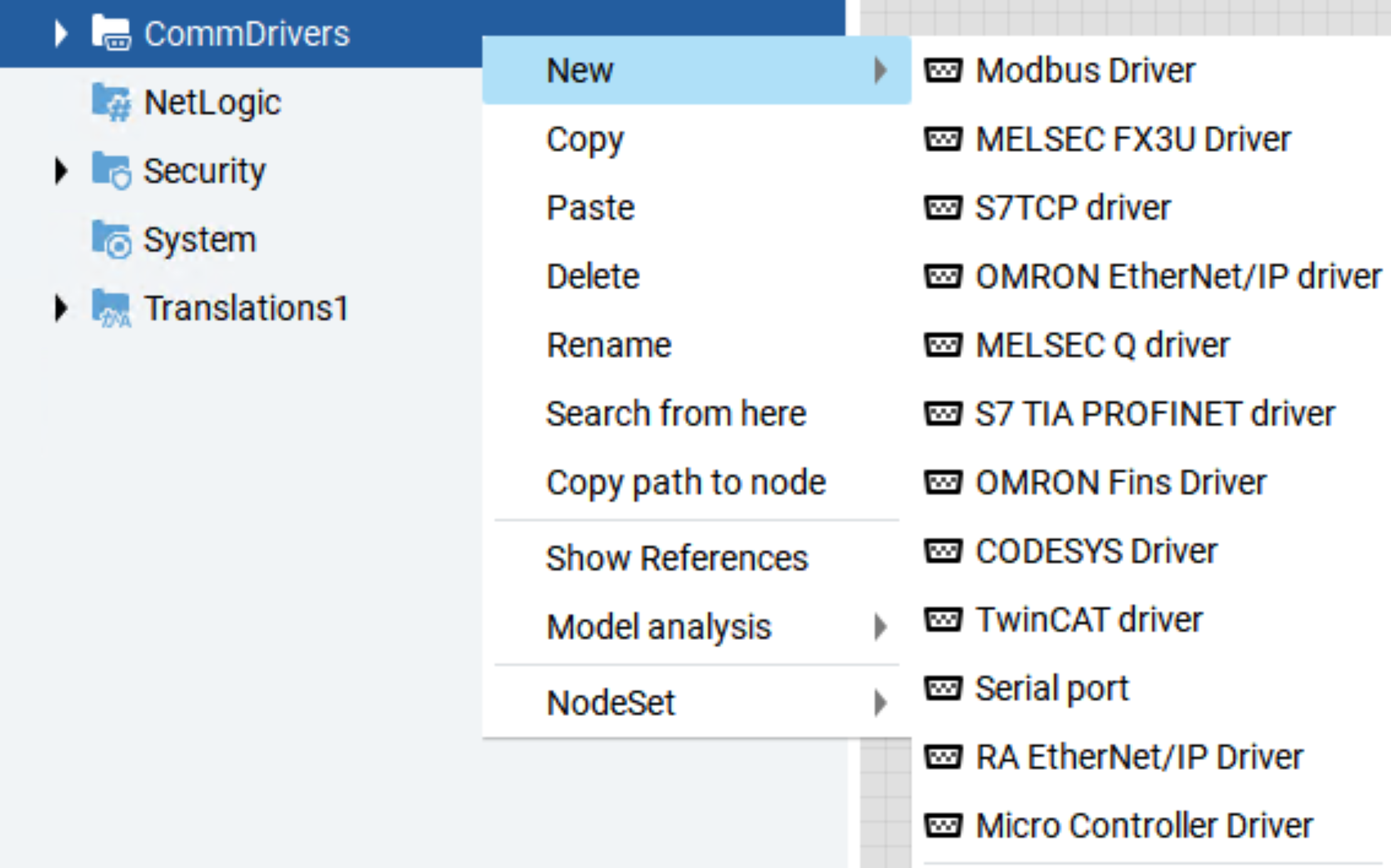Viewport: 1391px width, 868px height.
Task: Open the Model analysis submenu arrow
Action: coord(880,626)
